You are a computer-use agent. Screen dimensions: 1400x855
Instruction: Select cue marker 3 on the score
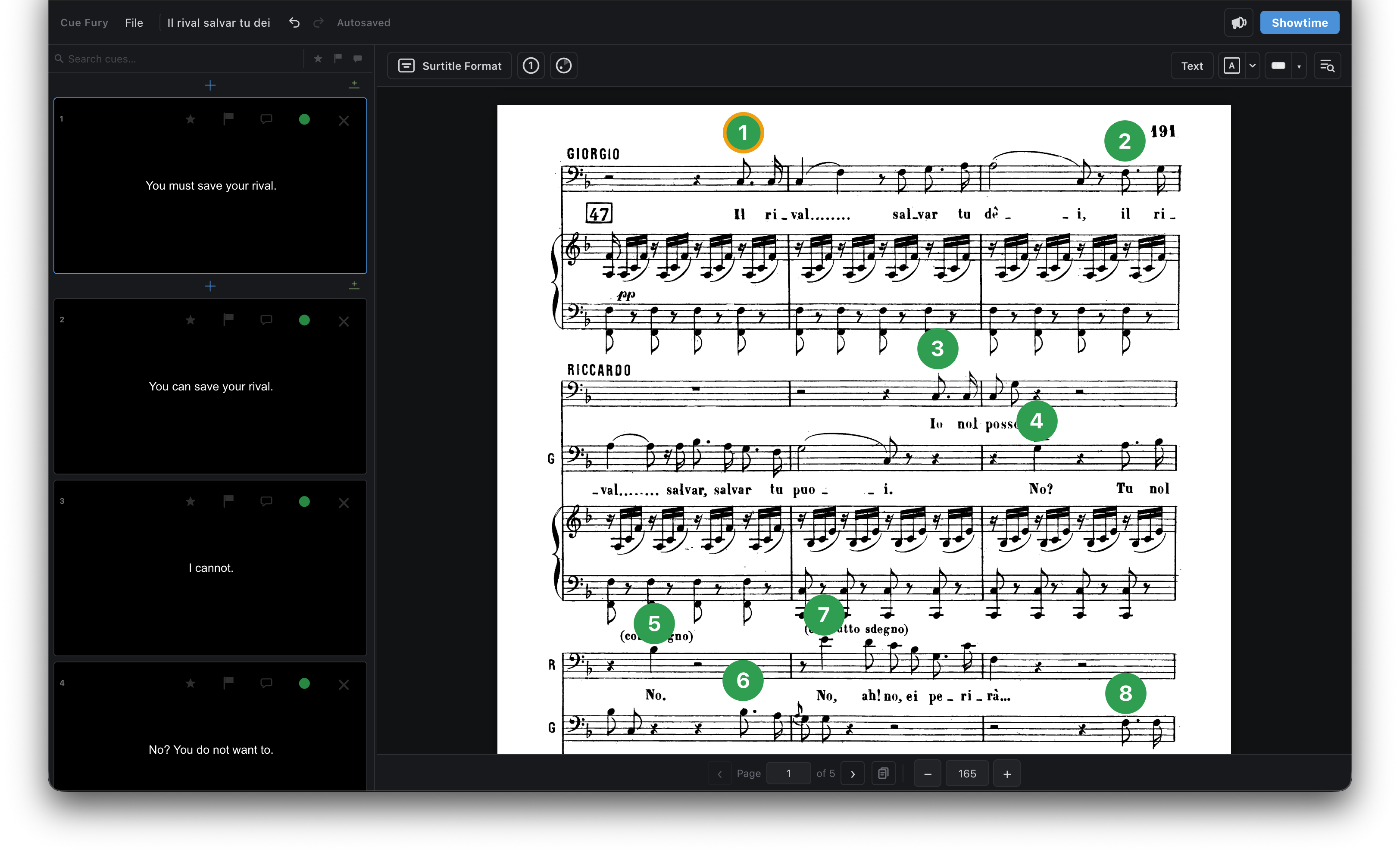(x=937, y=348)
